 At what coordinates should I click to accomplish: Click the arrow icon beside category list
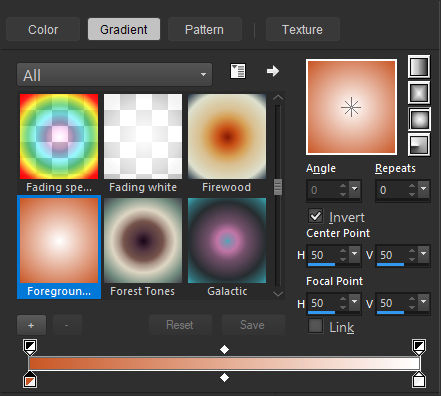click(x=273, y=71)
